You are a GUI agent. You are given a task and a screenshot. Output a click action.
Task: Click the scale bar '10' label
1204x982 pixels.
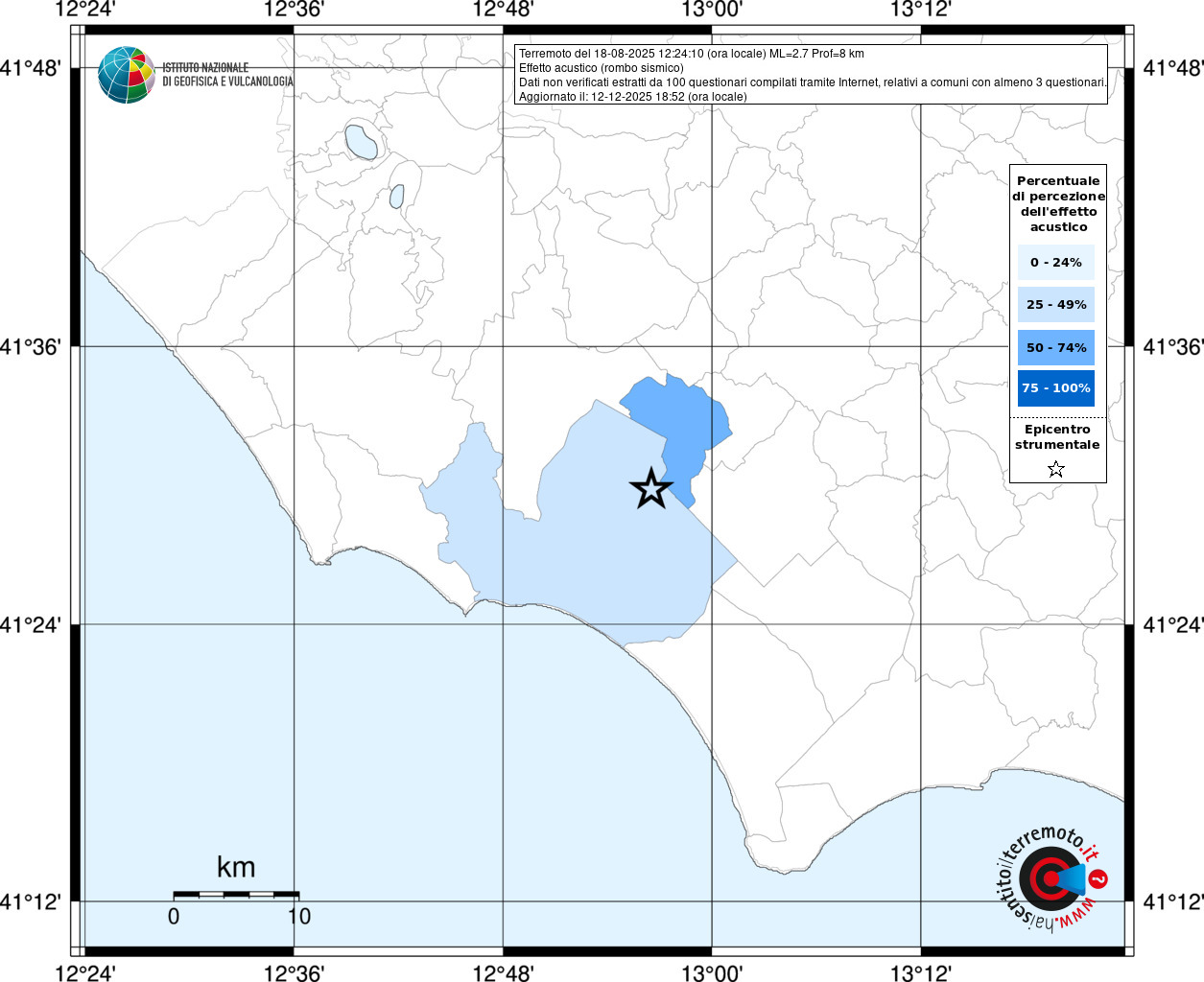click(x=299, y=916)
